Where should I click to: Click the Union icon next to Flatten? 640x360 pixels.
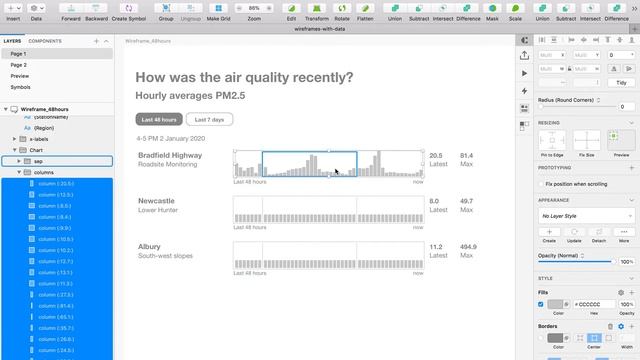pyautogui.click(x=395, y=8)
